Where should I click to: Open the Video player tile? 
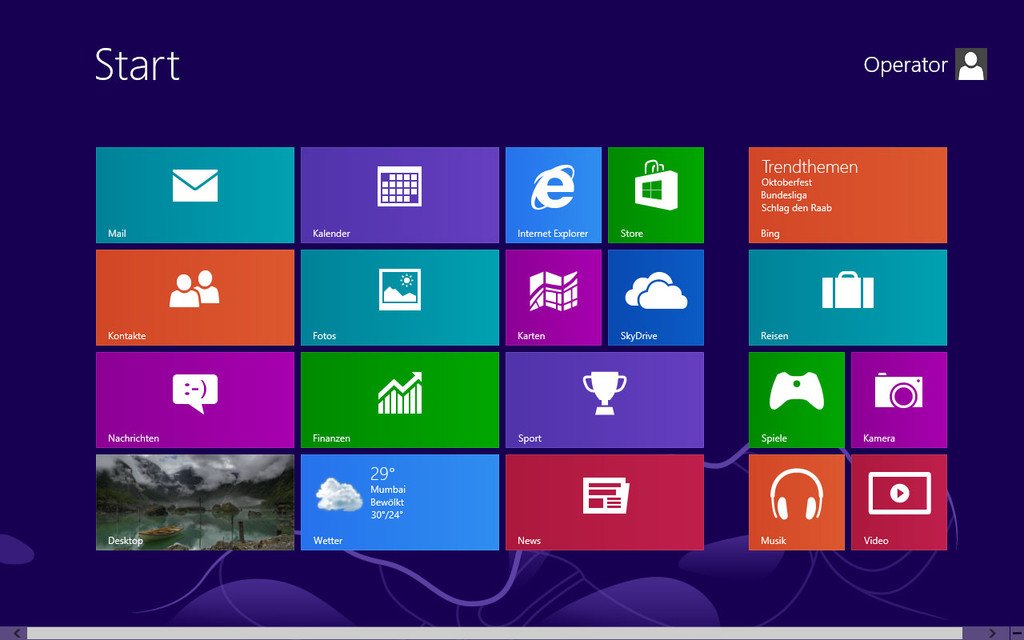(x=898, y=502)
